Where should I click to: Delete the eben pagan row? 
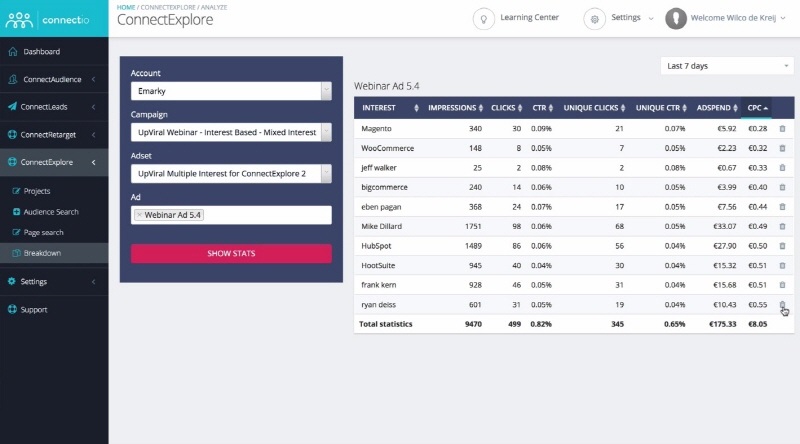tap(782, 207)
